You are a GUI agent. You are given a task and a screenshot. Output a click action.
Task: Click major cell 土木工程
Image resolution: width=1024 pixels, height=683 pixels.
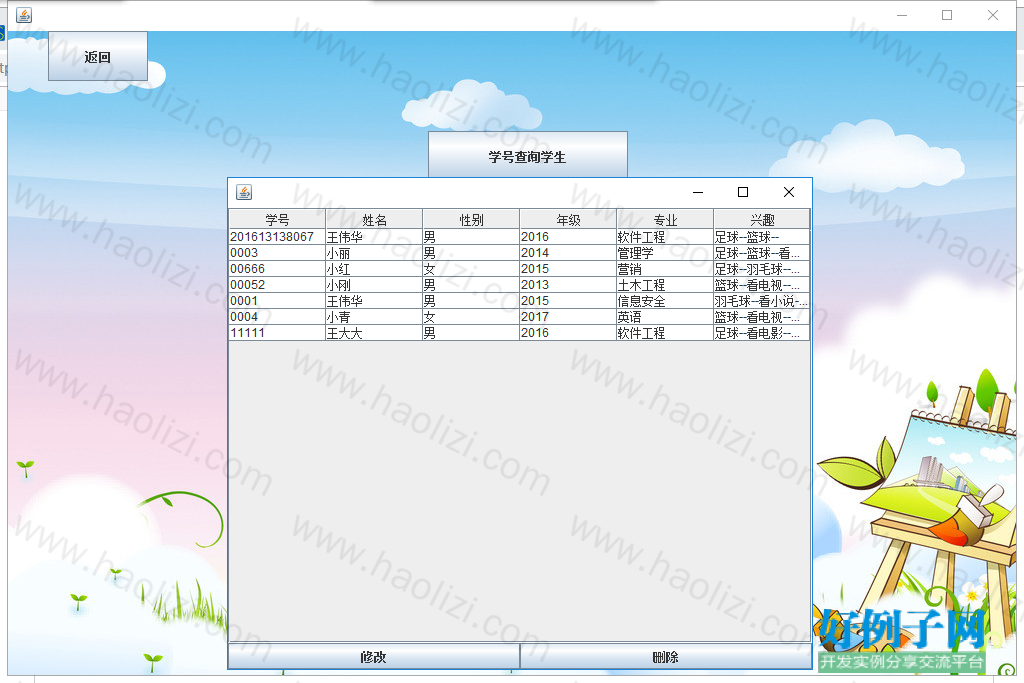pyautogui.click(x=665, y=285)
